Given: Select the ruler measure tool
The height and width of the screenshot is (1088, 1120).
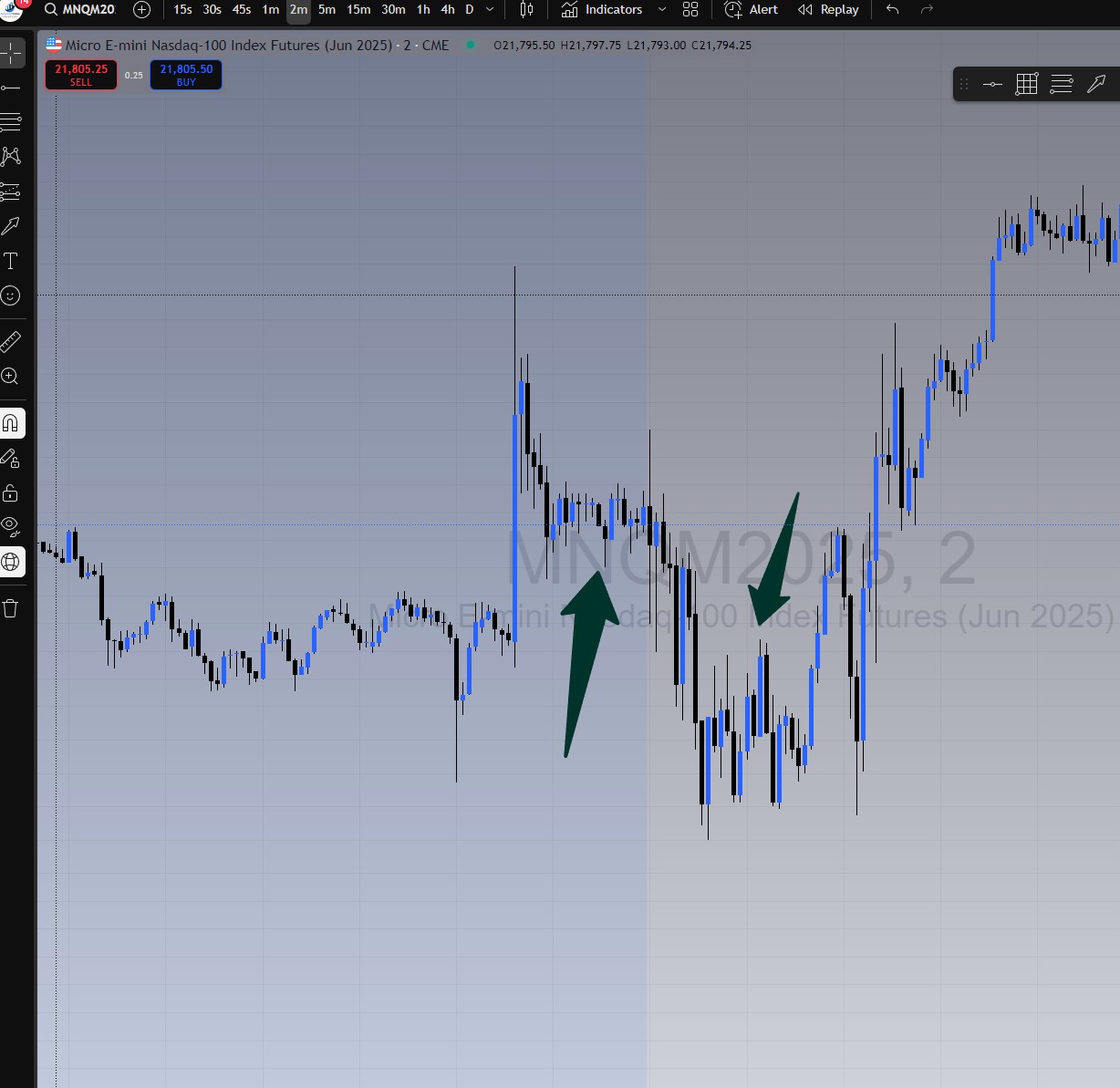Looking at the screenshot, I should 11,342.
